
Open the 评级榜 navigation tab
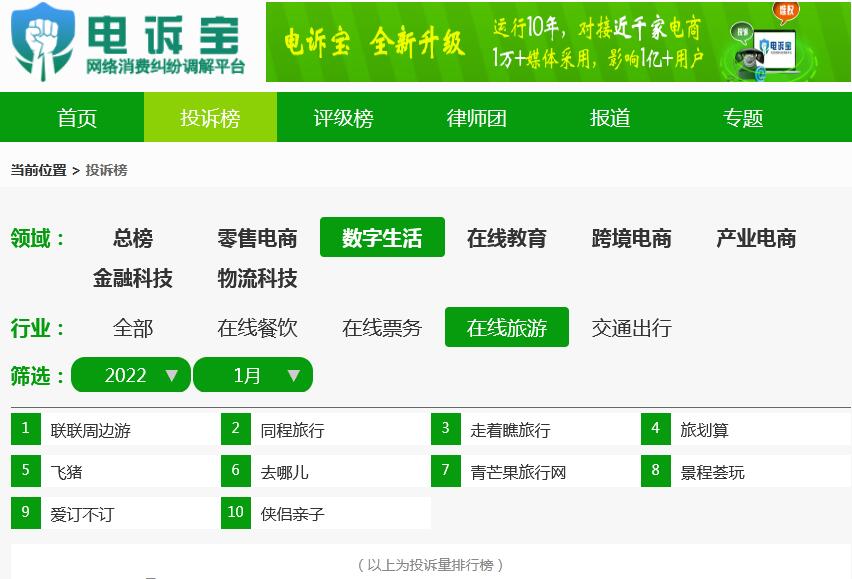[343, 118]
